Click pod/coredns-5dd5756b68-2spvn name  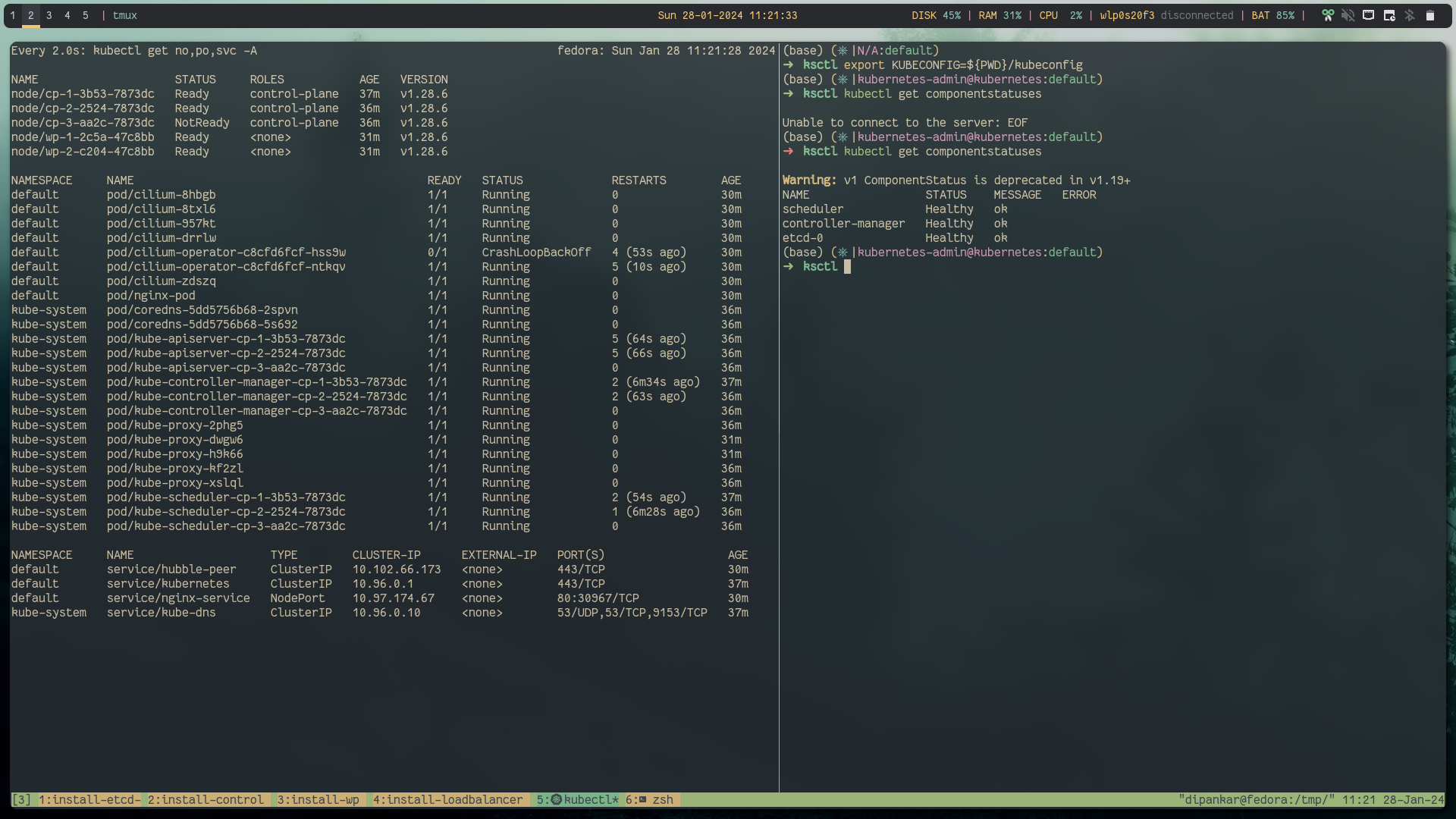click(x=202, y=310)
